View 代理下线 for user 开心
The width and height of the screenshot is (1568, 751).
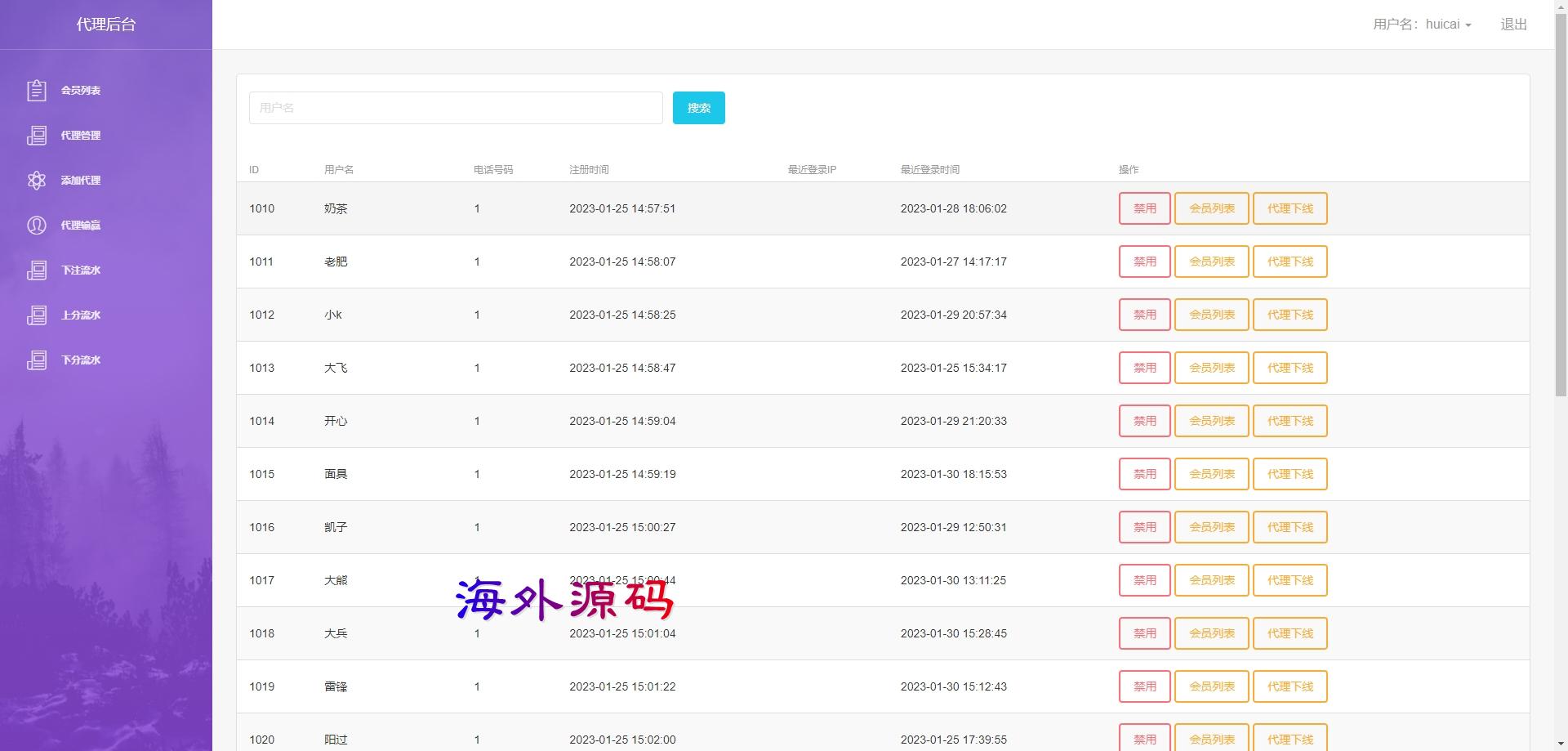pyautogui.click(x=1290, y=421)
